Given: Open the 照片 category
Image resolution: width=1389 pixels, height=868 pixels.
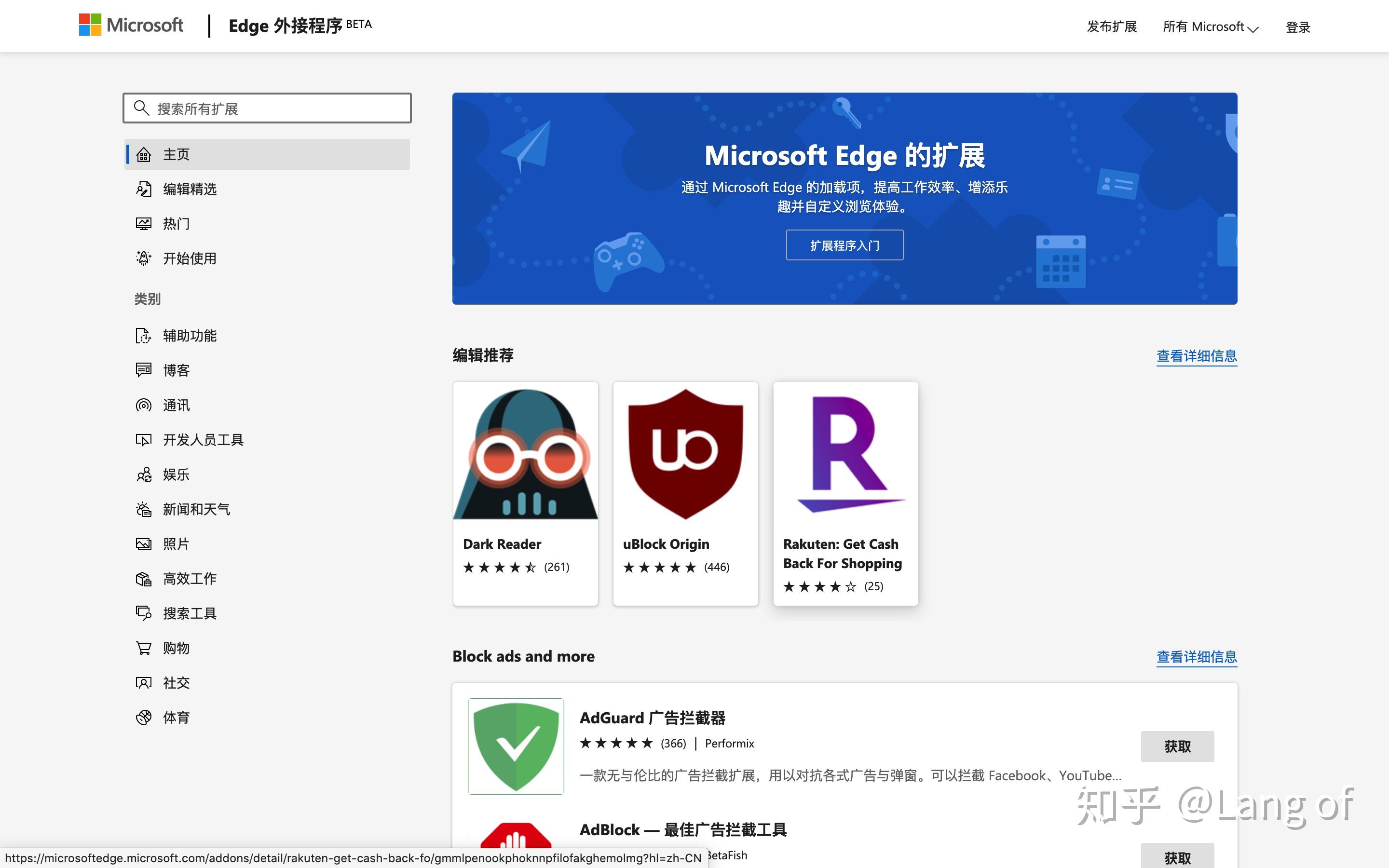Looking at the screenshot, I should 175,543.
